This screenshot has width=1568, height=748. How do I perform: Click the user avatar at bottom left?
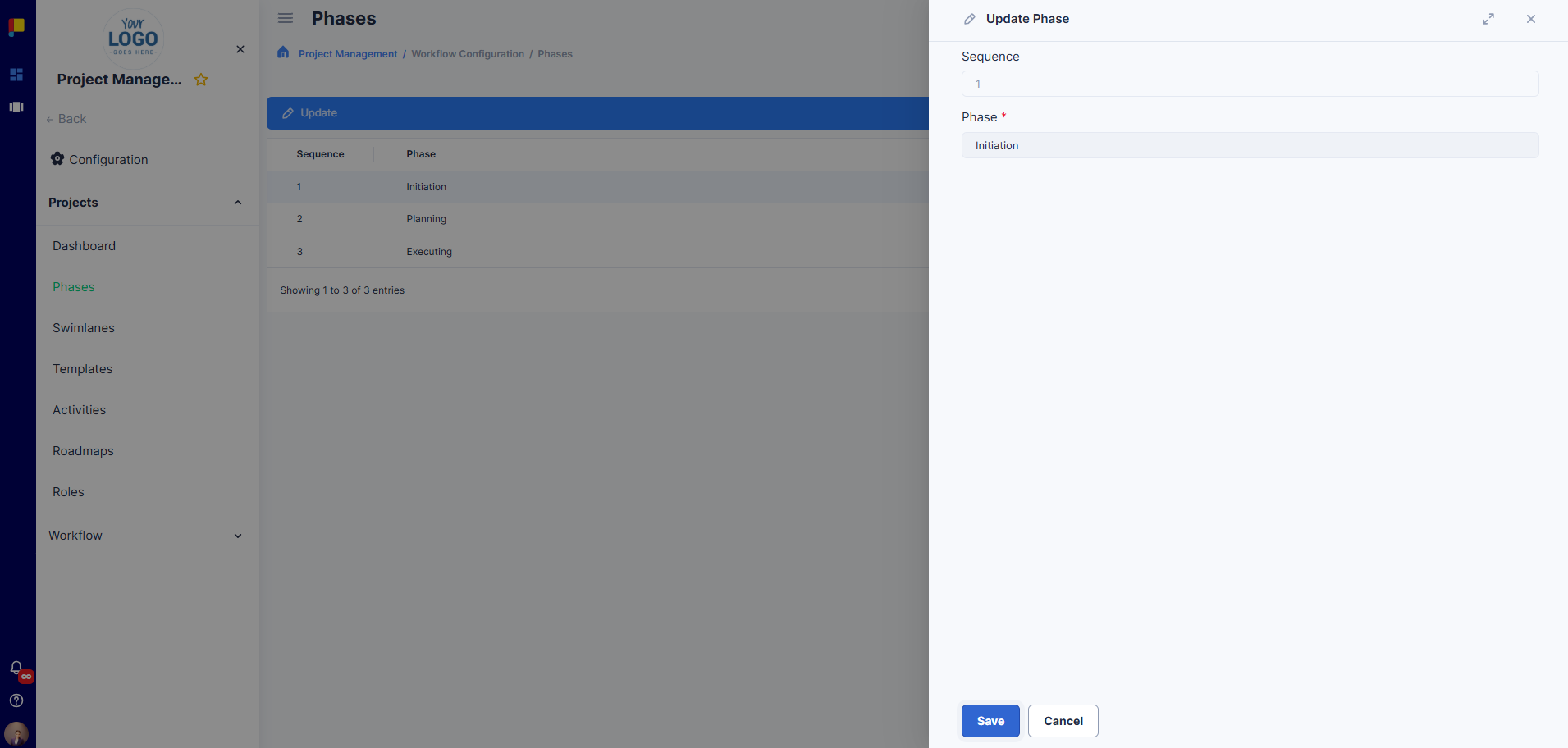click(16, 732)
